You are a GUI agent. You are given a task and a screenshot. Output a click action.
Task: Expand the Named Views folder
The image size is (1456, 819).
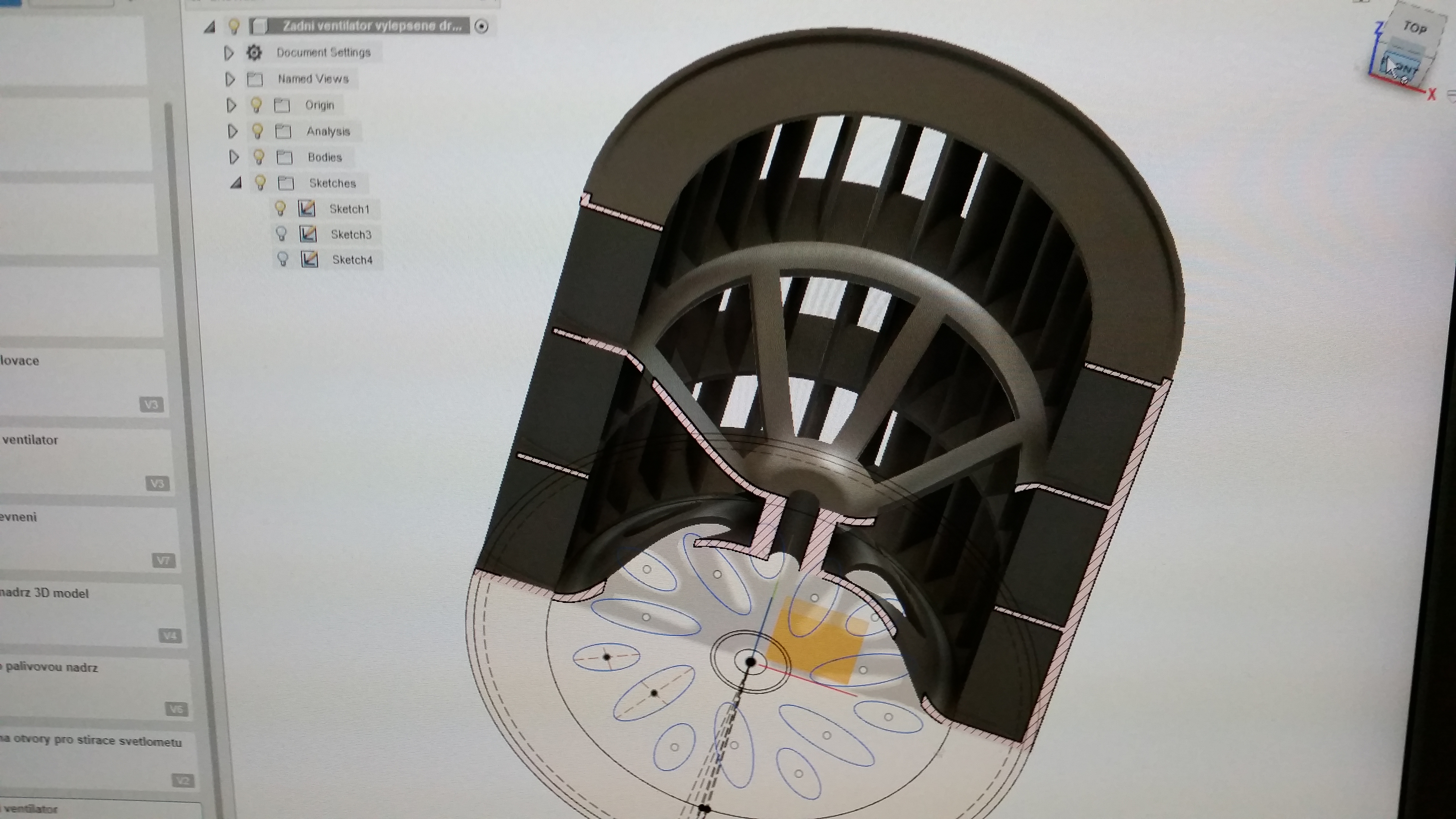(x=230, y=79)
